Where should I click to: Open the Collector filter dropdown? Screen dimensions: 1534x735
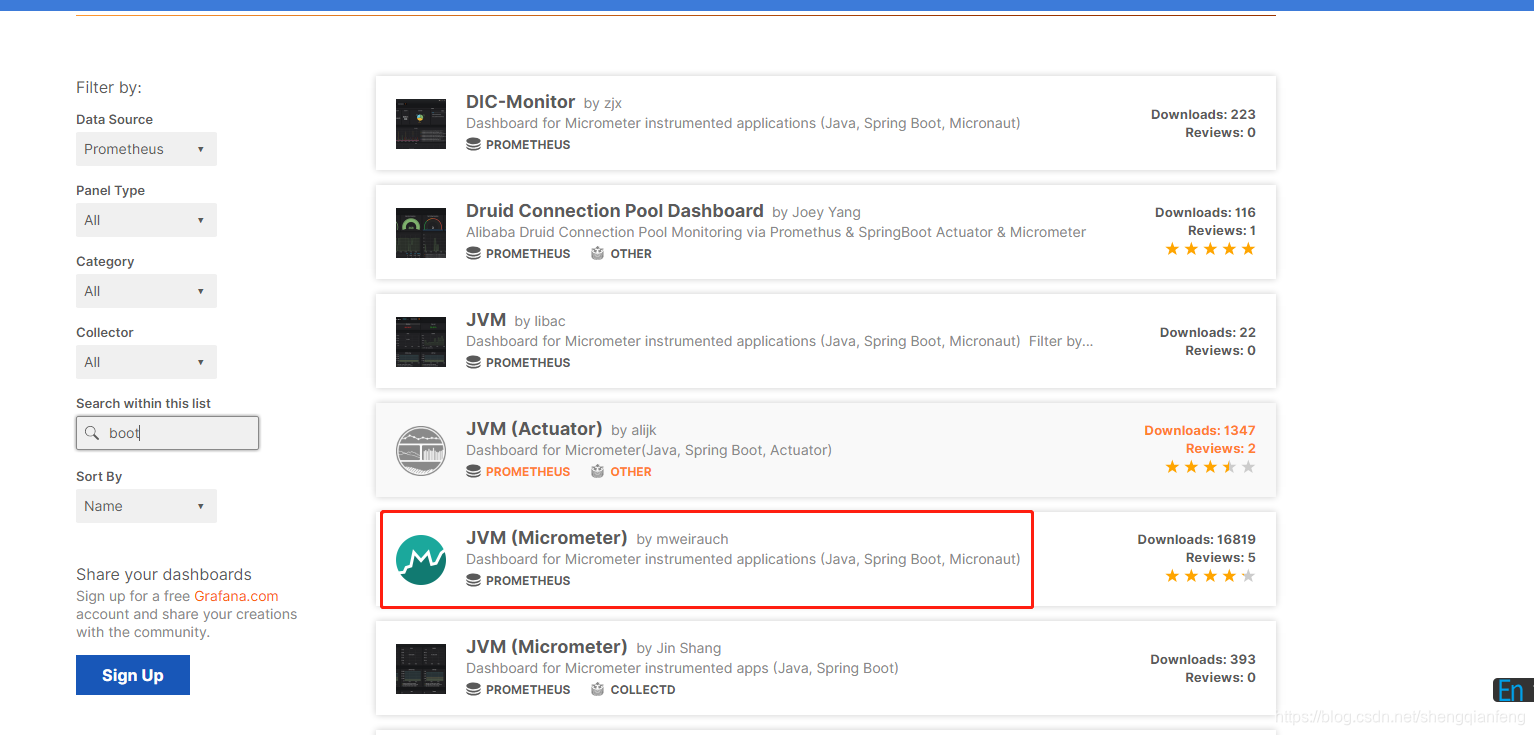click(x=146, y=362)
